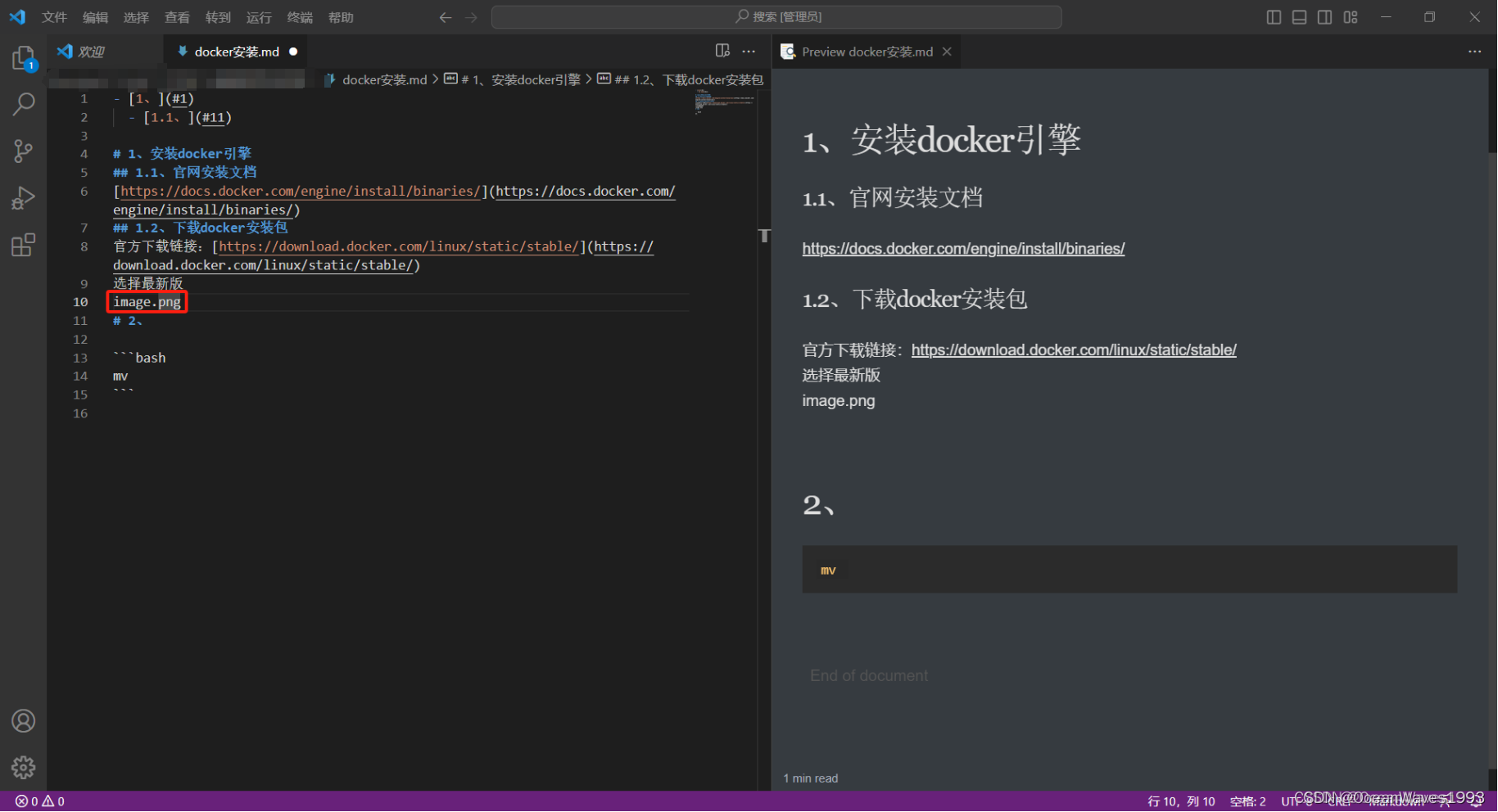Viewport: 1498px width, 812px height.
Task: Close the Preview docker安装.md tab
Action: (x=947, y=52)
